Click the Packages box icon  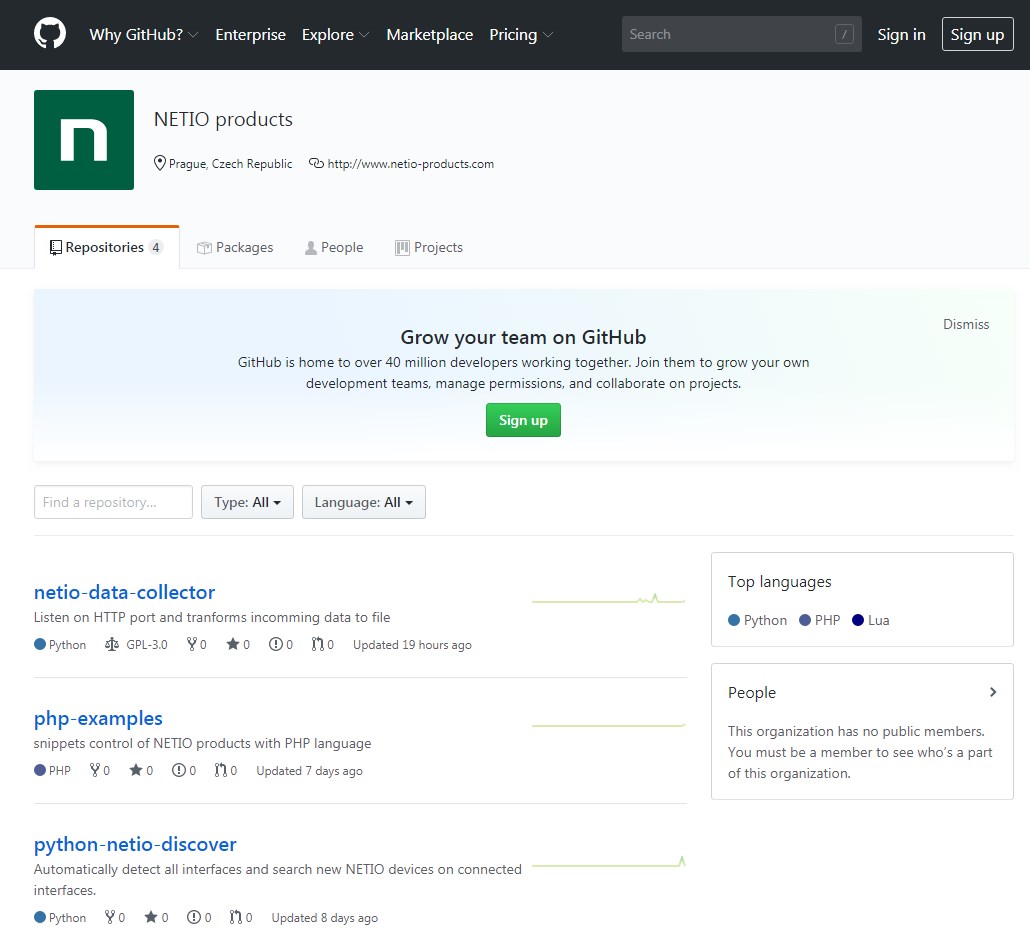tap(204, 248)
